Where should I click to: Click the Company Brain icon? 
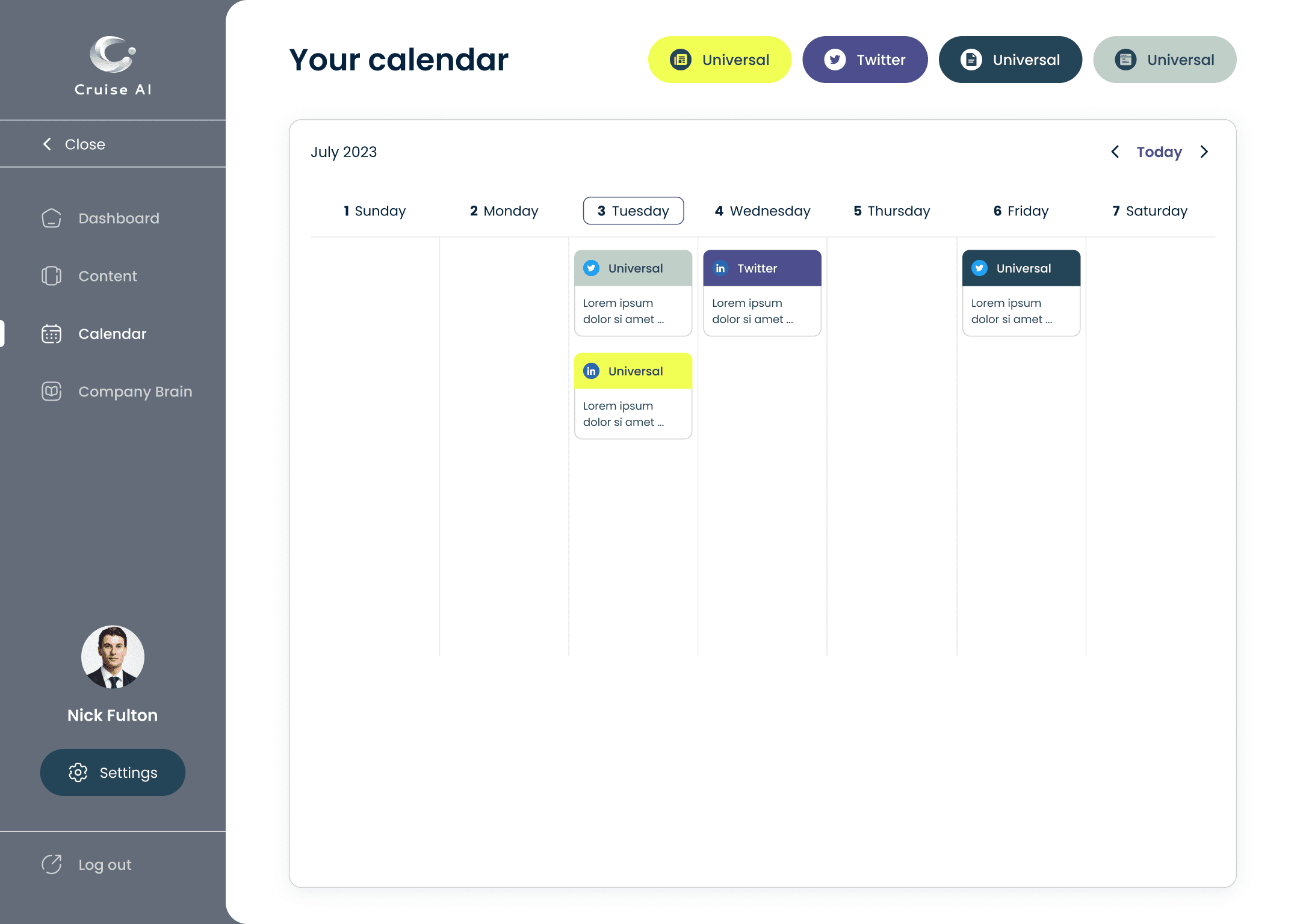click(51, 392)
